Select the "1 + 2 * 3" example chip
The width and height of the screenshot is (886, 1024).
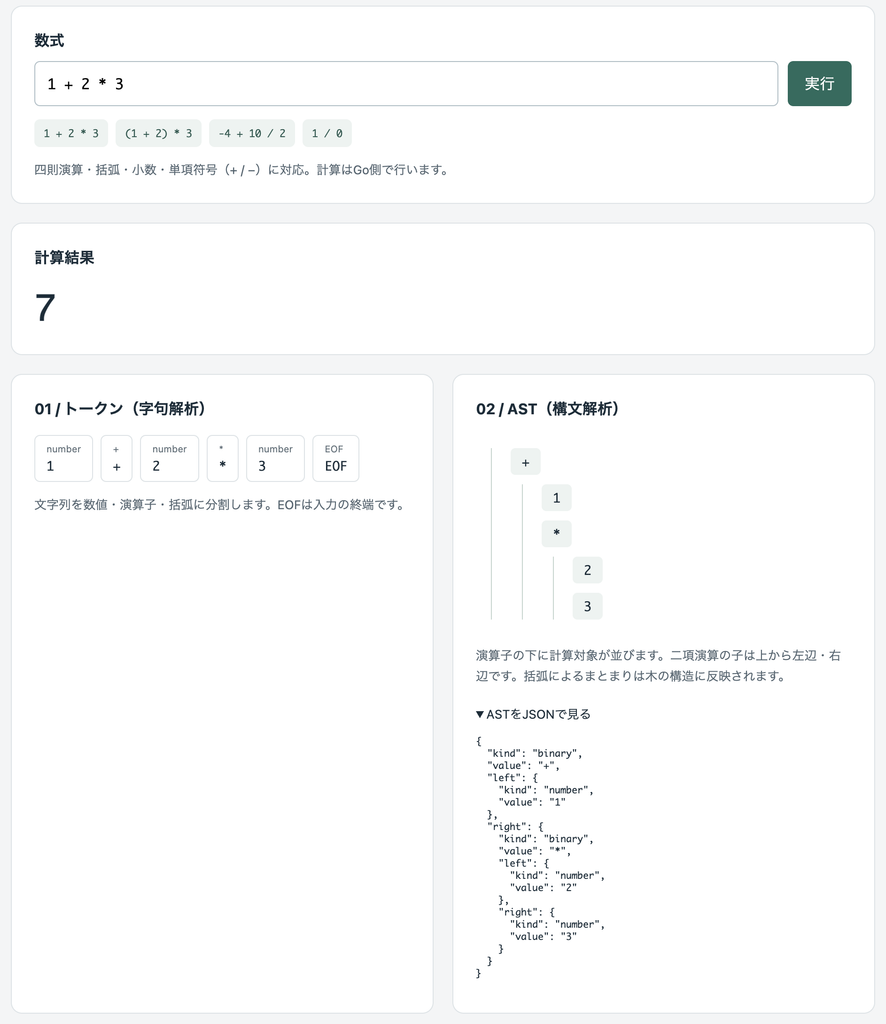pyautogui.click(x=71, y=133)
